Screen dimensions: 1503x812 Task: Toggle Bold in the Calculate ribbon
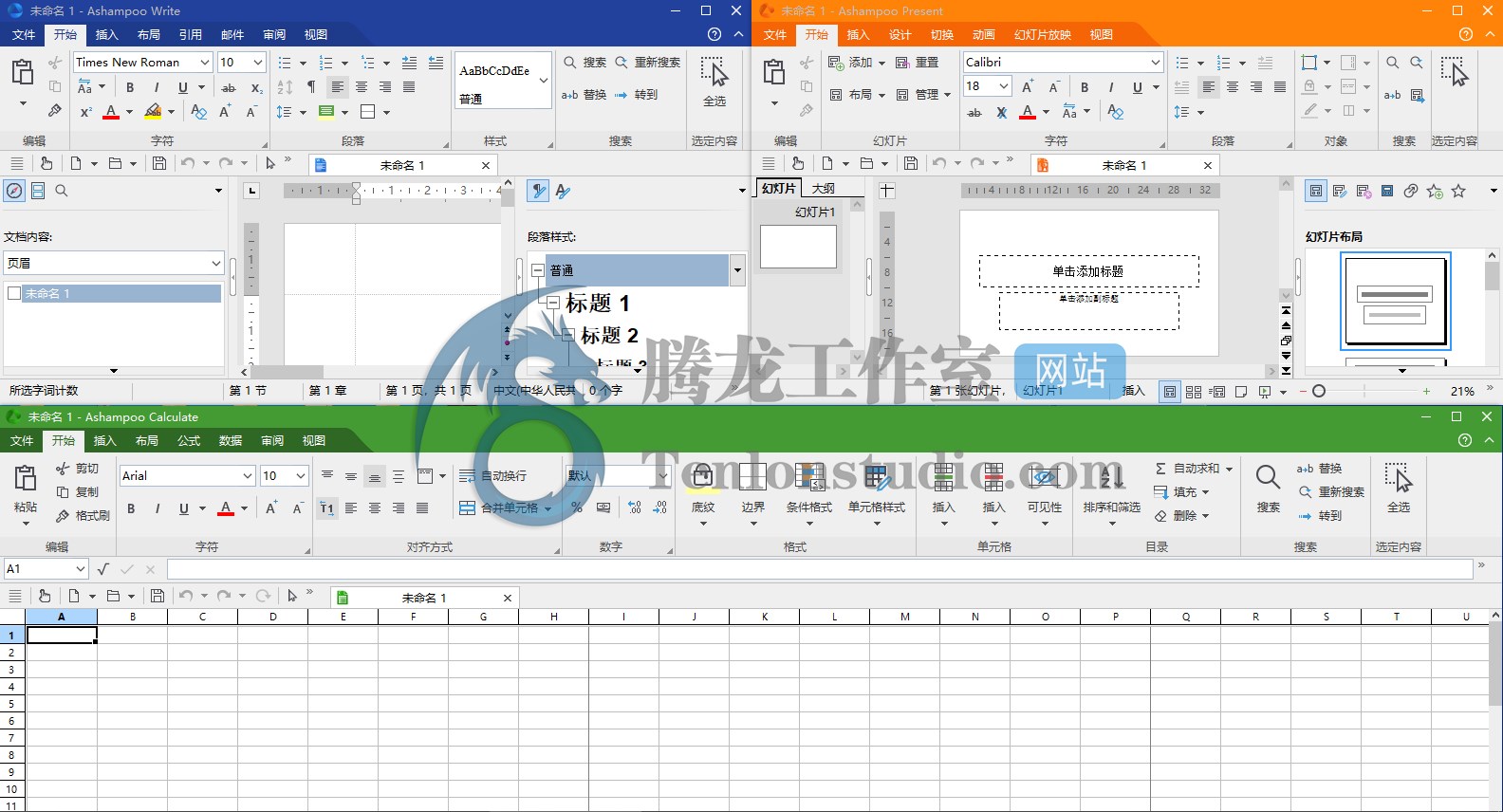[x=131, y=508]
